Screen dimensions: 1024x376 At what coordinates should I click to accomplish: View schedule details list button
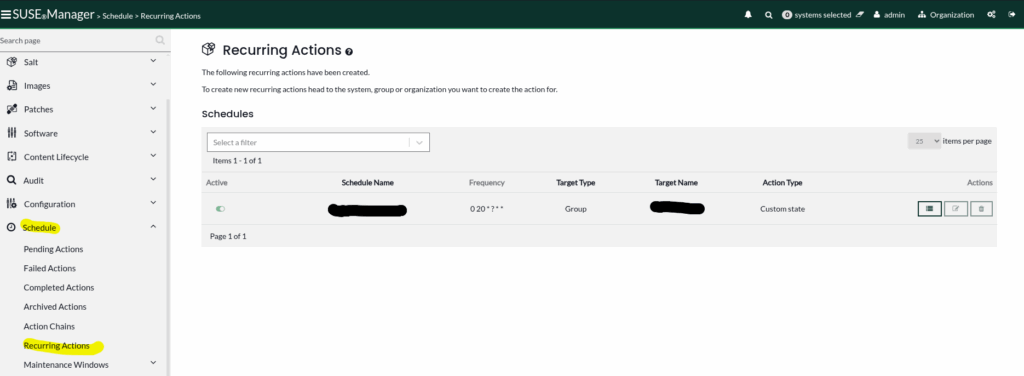coord(929,209)
